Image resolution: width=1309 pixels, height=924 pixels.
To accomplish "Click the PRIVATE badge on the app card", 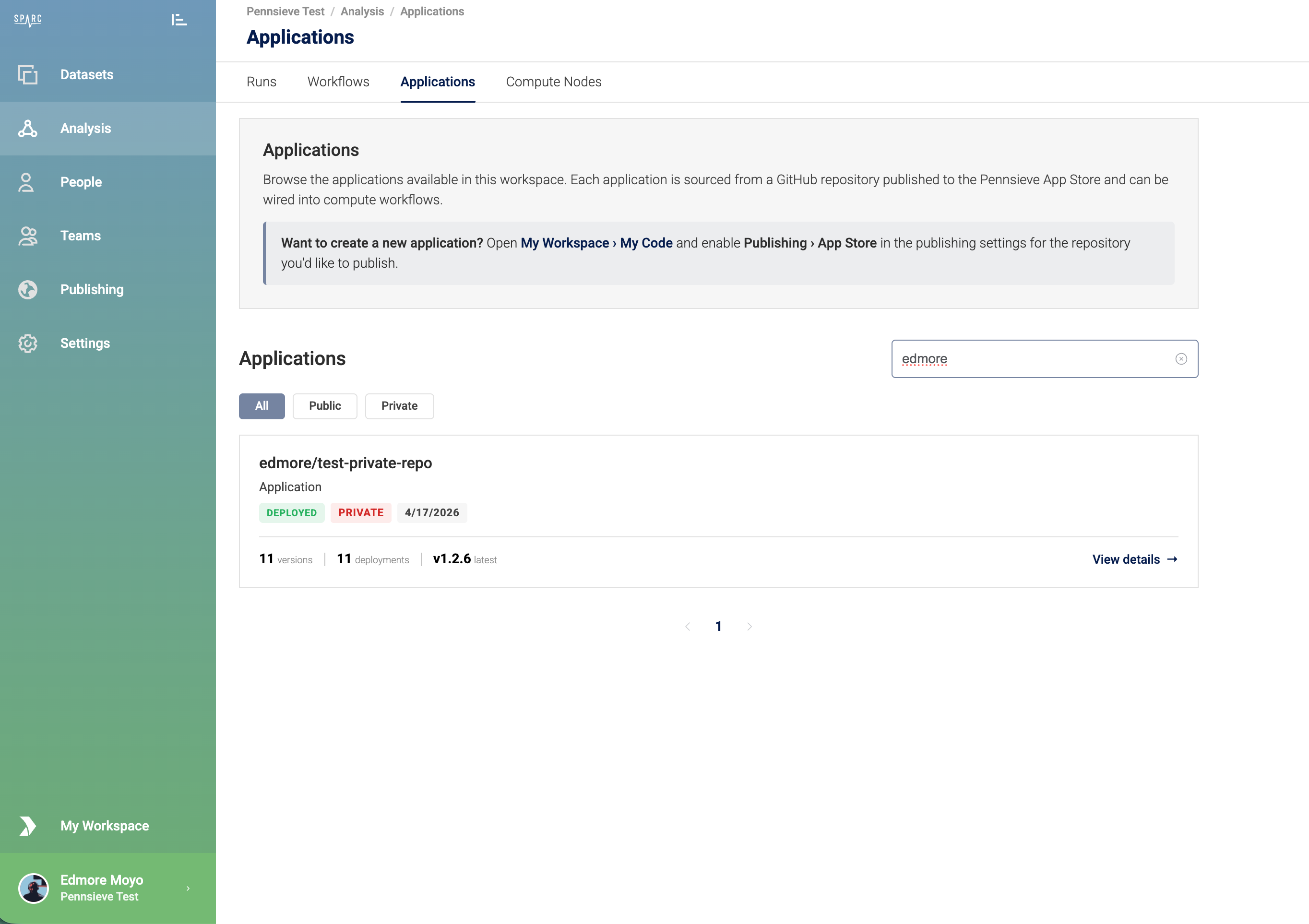I will [x=361, y=512].
